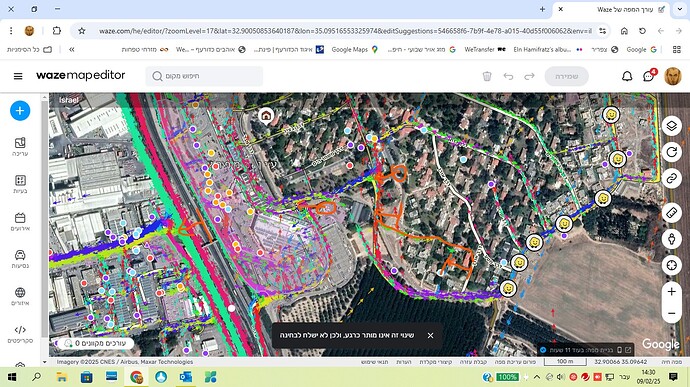Open תנאי שימוש footer link
The width and height of the screenshot is (690, 387).
[x=374, y=362]
